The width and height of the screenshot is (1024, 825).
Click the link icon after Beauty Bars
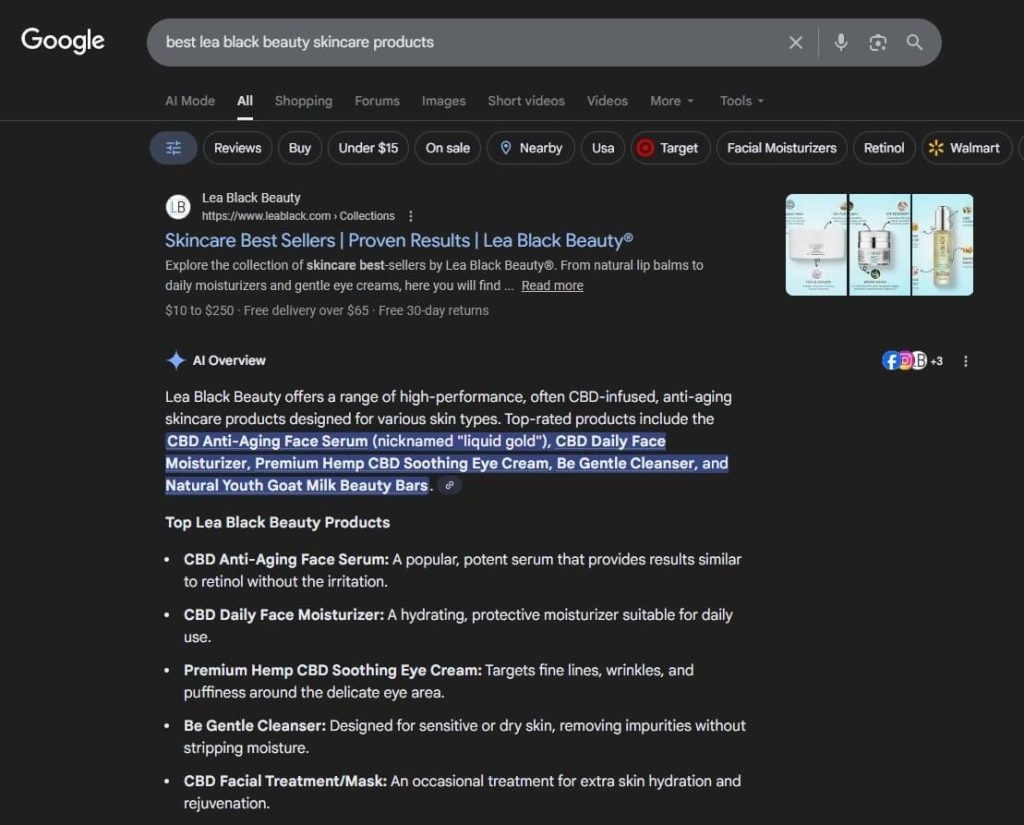tap(449, 485)
